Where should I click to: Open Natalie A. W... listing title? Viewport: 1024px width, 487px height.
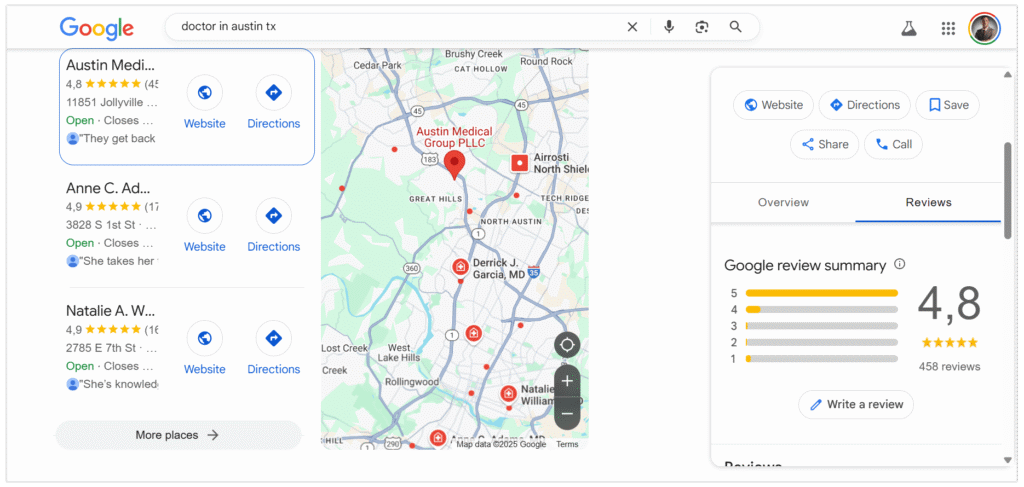click(111, 310)
